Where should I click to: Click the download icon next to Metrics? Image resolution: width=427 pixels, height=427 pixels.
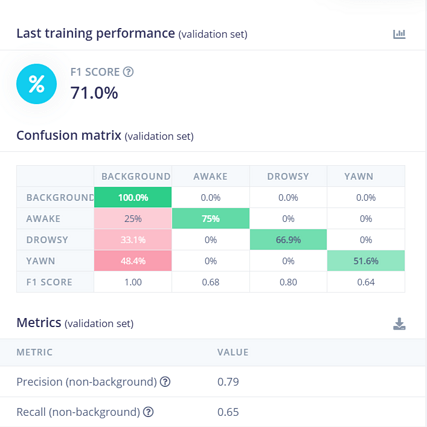(x=399, y=324)
